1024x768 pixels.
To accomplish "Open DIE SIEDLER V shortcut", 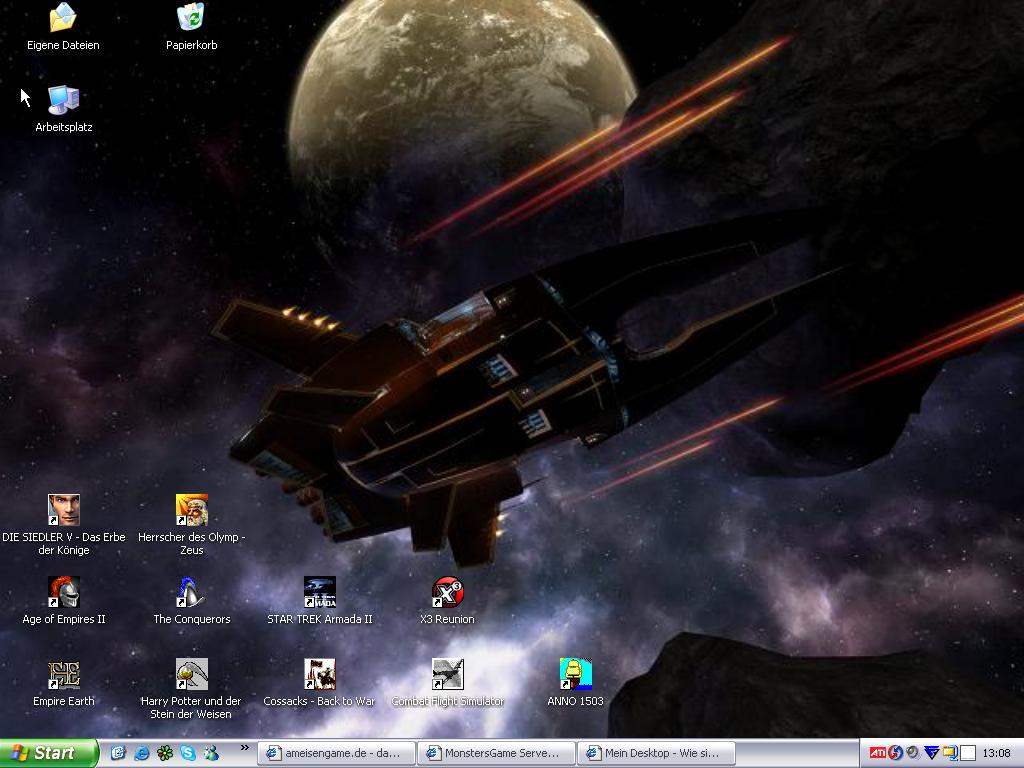I will click(64, 510).
